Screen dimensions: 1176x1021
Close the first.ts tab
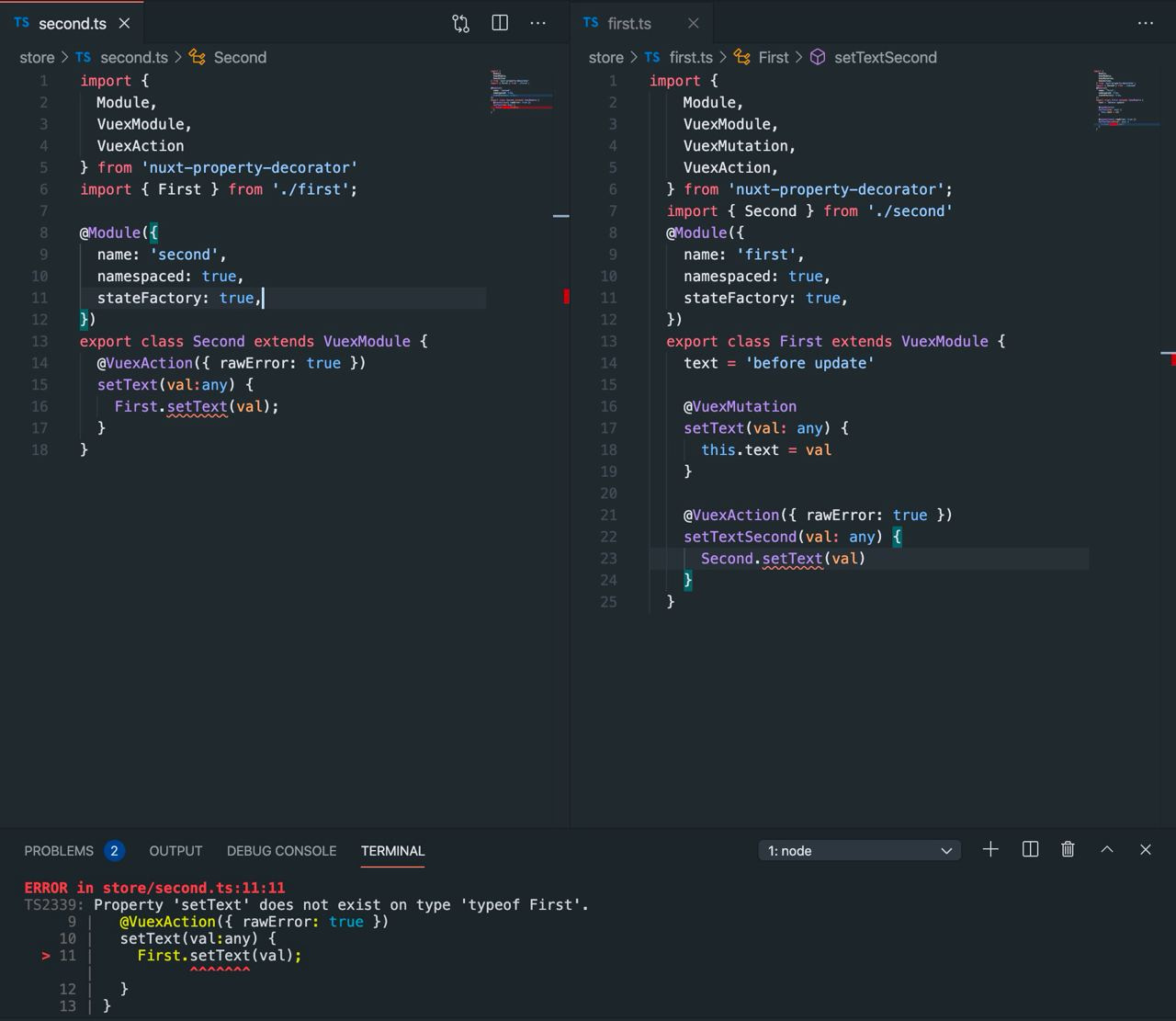click(x=694, y=23)
